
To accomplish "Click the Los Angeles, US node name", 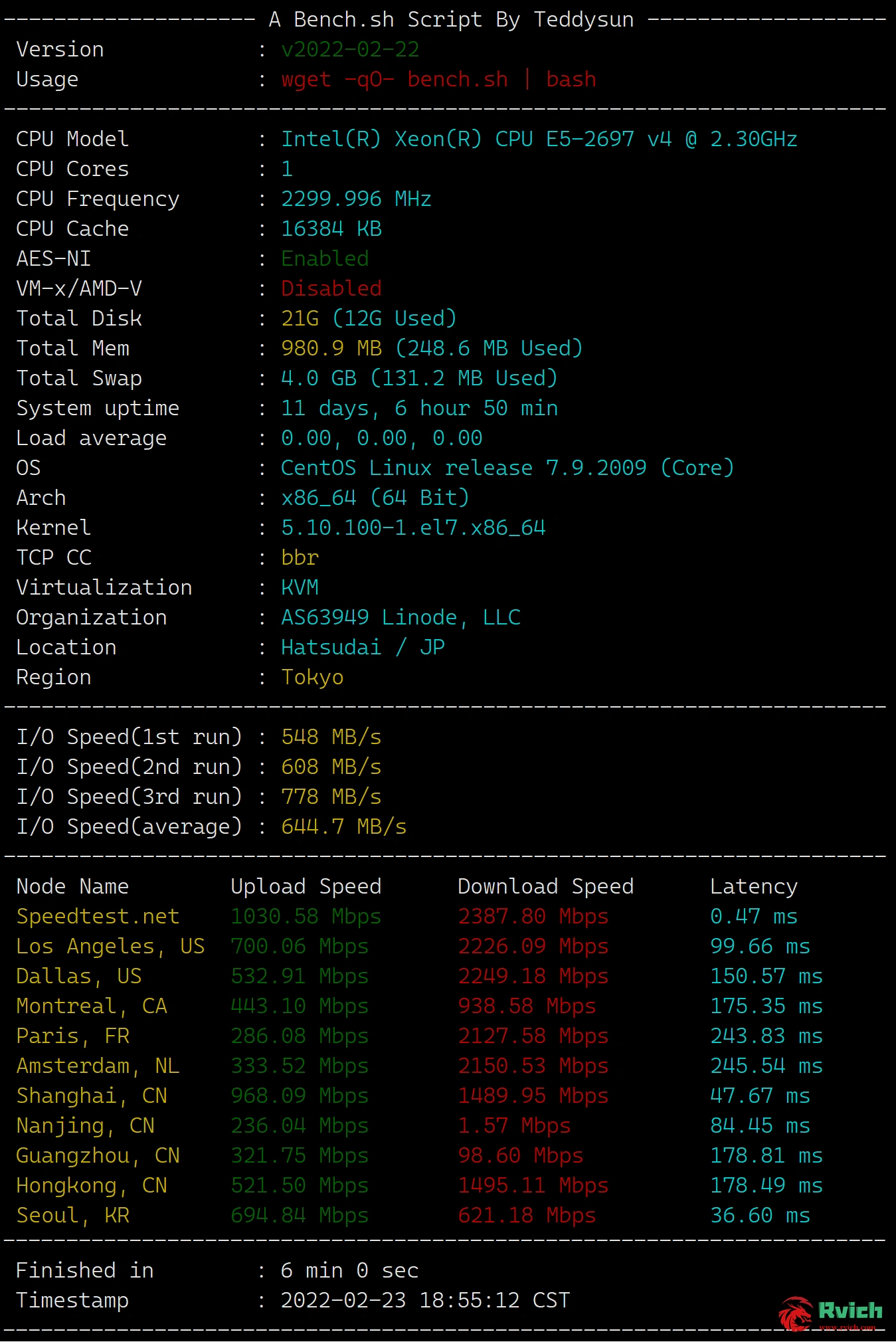I will click(x=110, y=946).
